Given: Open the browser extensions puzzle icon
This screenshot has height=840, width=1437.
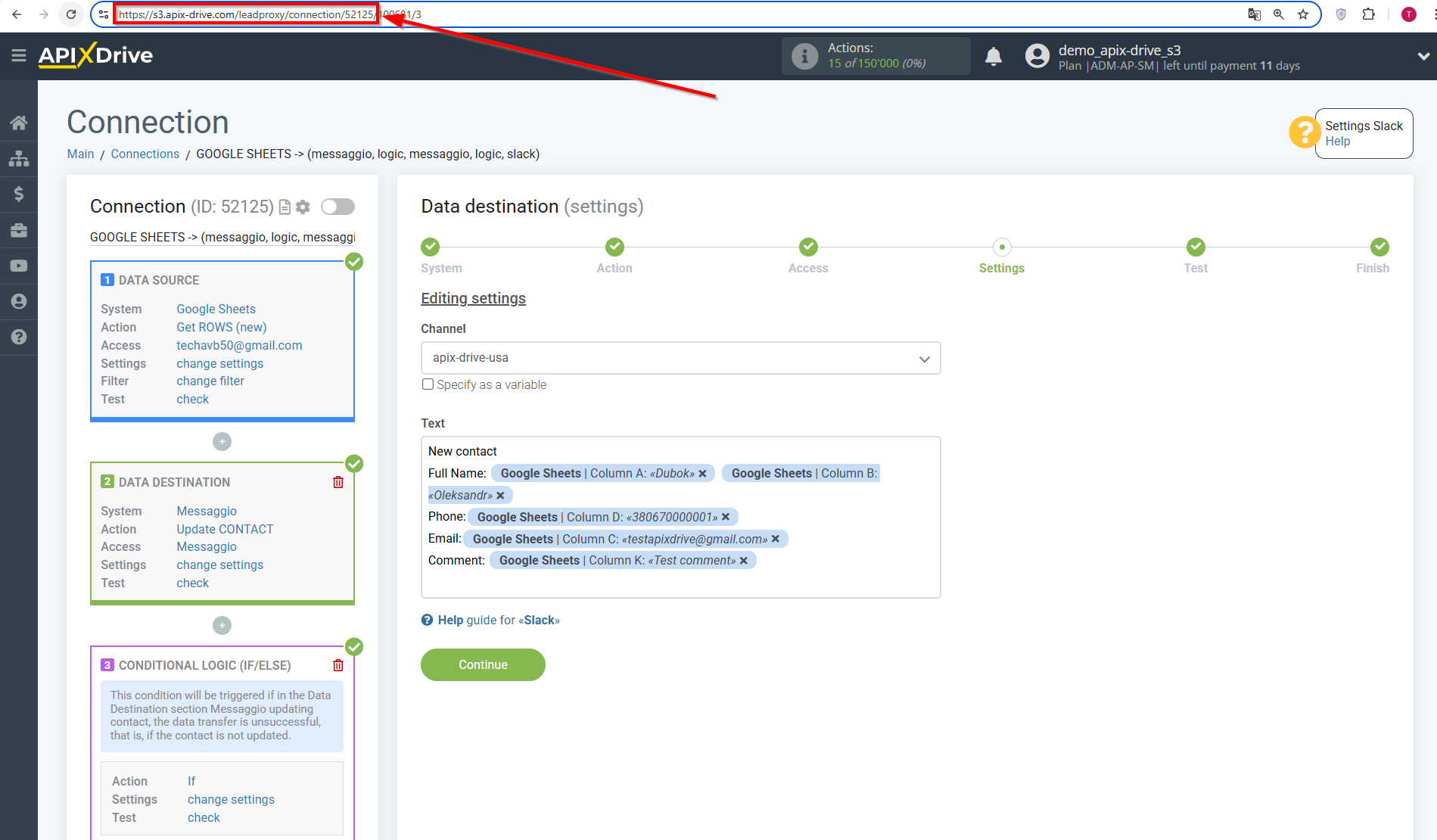Looking at the screenshot, I should tap(1368, 14).
